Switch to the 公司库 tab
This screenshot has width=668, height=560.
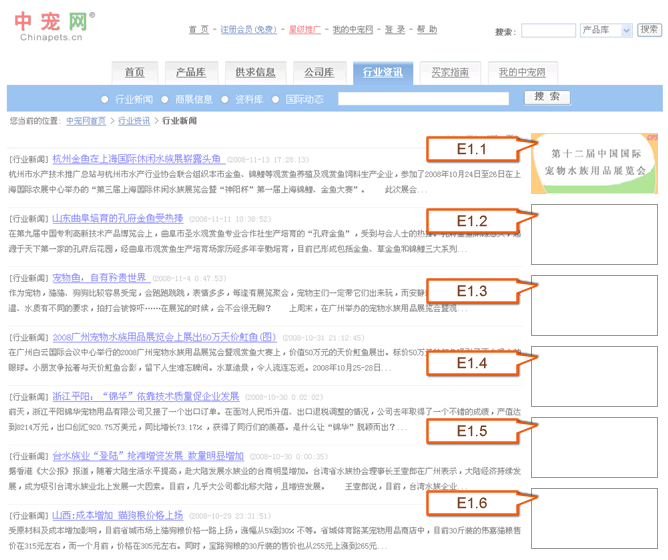point(319,73)
